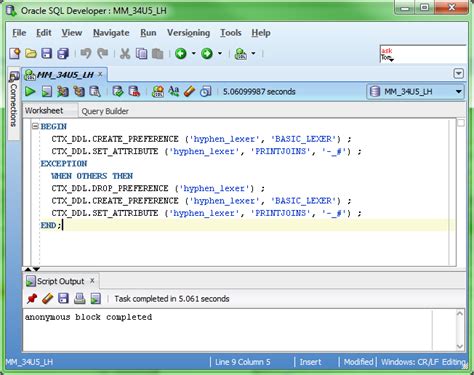Screen dimensions: 474x375
Task: Click the Ask Tom search field
Action: [423, 54]
